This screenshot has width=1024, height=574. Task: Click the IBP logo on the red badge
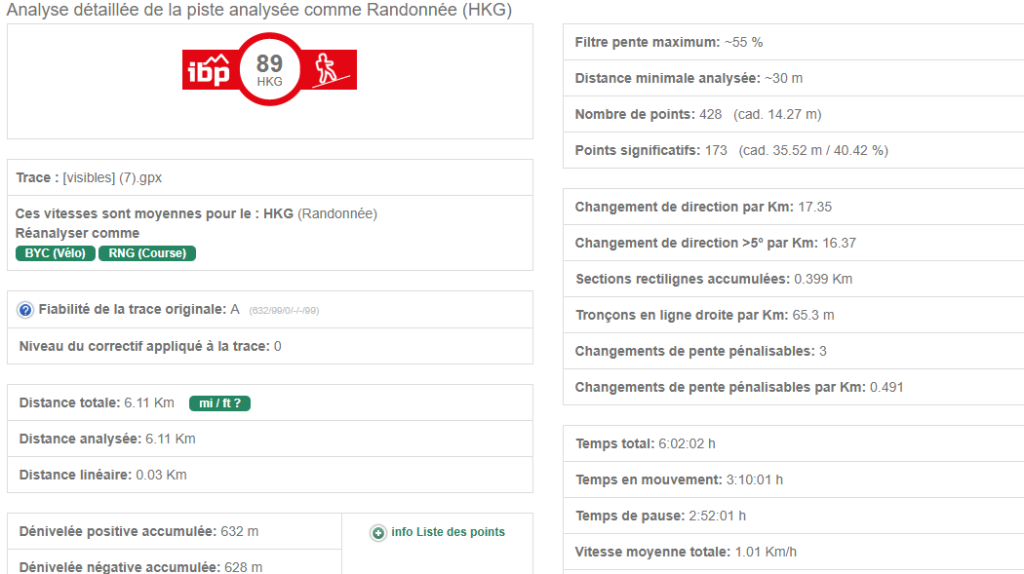pyautogui.click(x=209, y=71)
